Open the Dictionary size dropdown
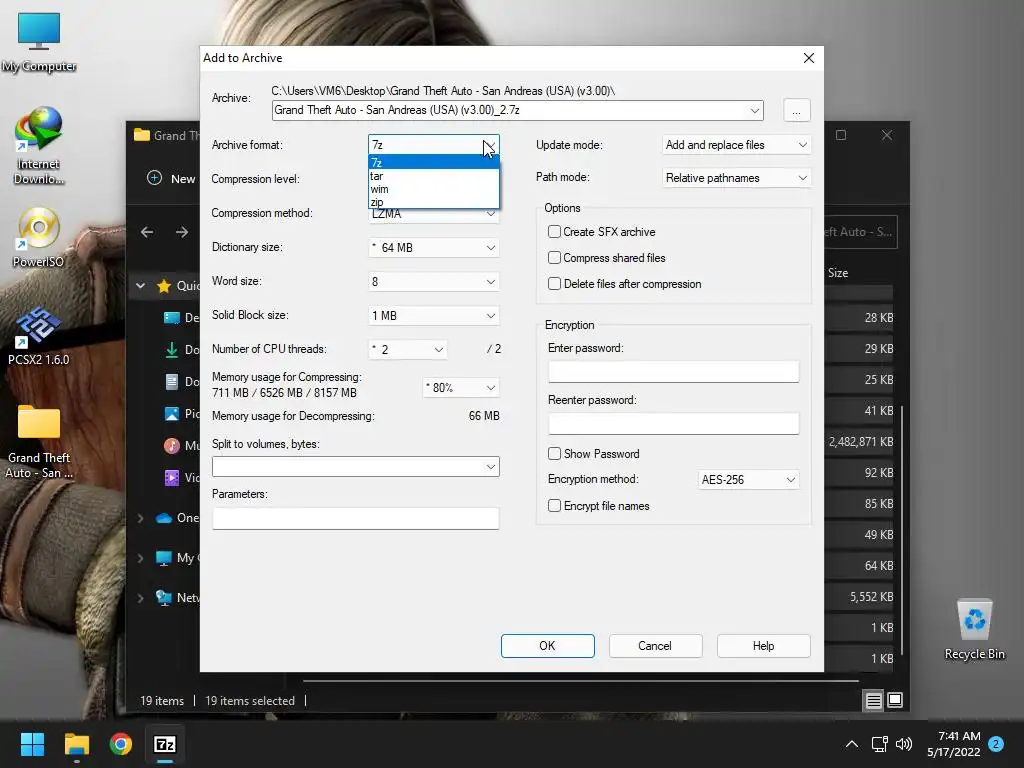Image resolution: width=1024 pixels, height=768 pixels. pyautogui.click(x=434, y=248)
